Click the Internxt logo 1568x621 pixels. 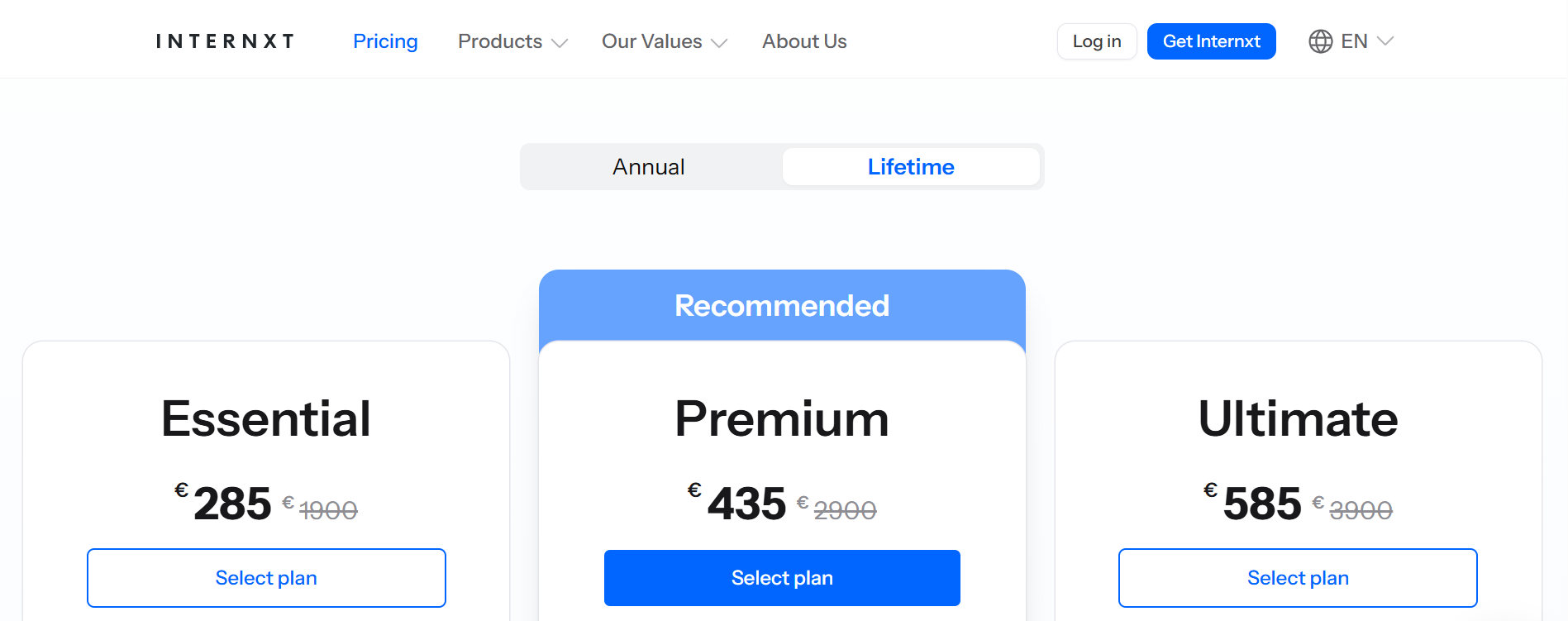click(223, 41)
